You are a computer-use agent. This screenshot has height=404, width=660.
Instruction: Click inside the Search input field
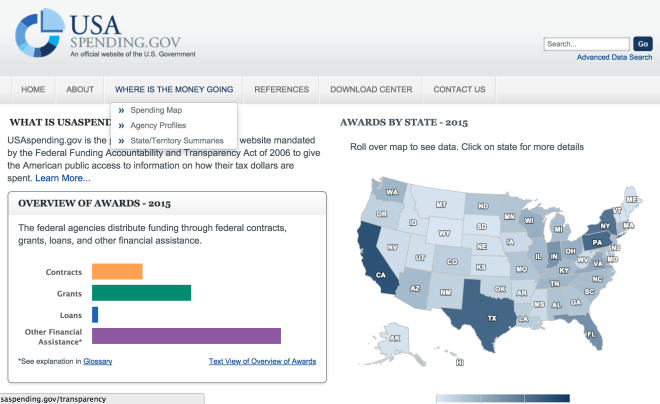pyautogui.click(x=585, y=44)
